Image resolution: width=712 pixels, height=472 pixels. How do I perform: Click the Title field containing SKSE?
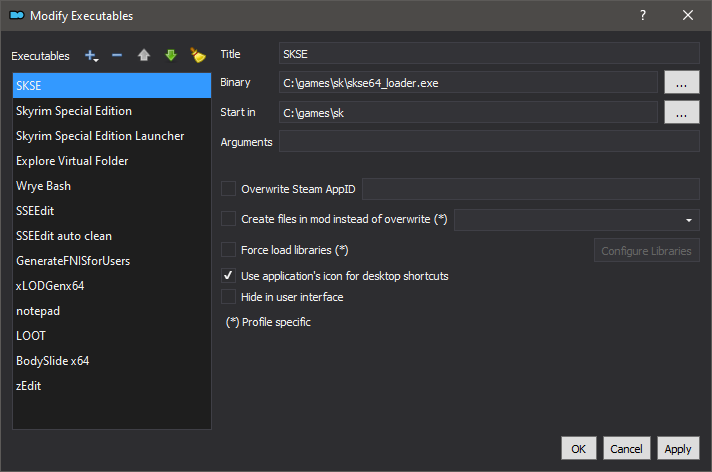point(489,53)
